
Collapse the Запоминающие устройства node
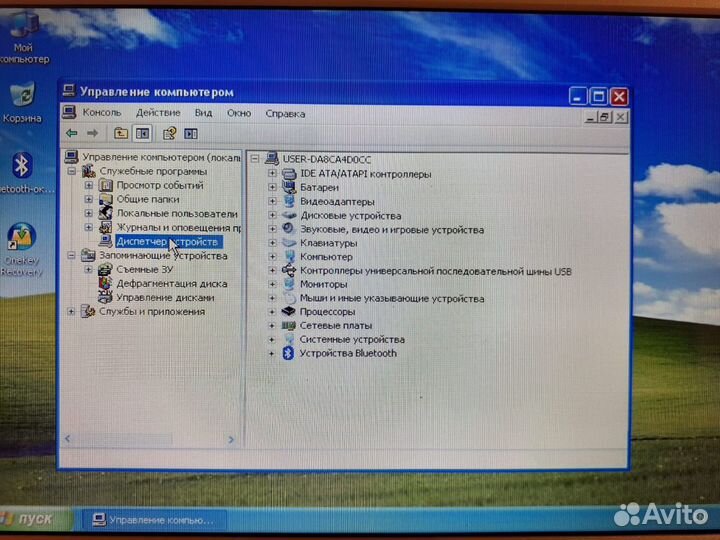tap(71, 255)
